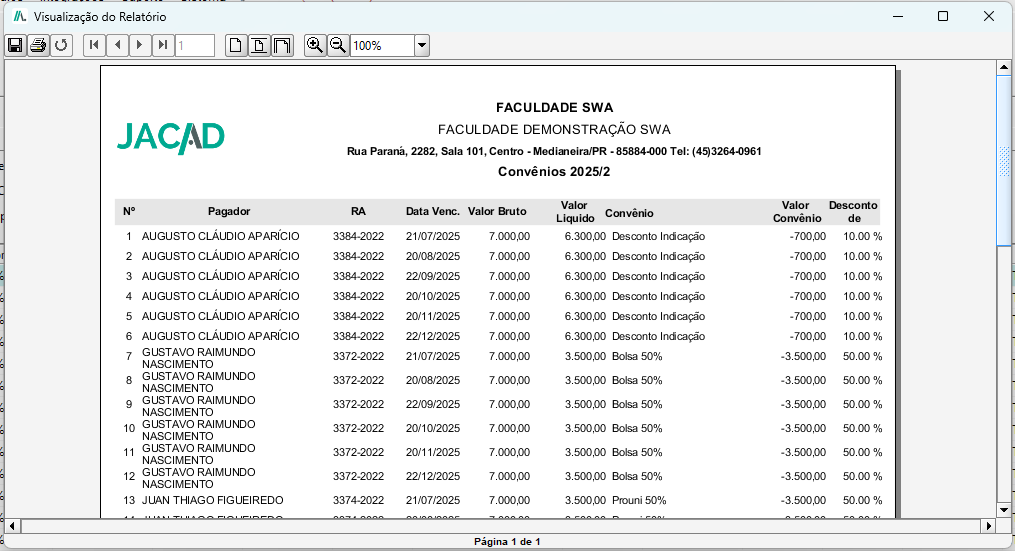
Task: Click the application icon in title bar
Action: click(20, 16)
